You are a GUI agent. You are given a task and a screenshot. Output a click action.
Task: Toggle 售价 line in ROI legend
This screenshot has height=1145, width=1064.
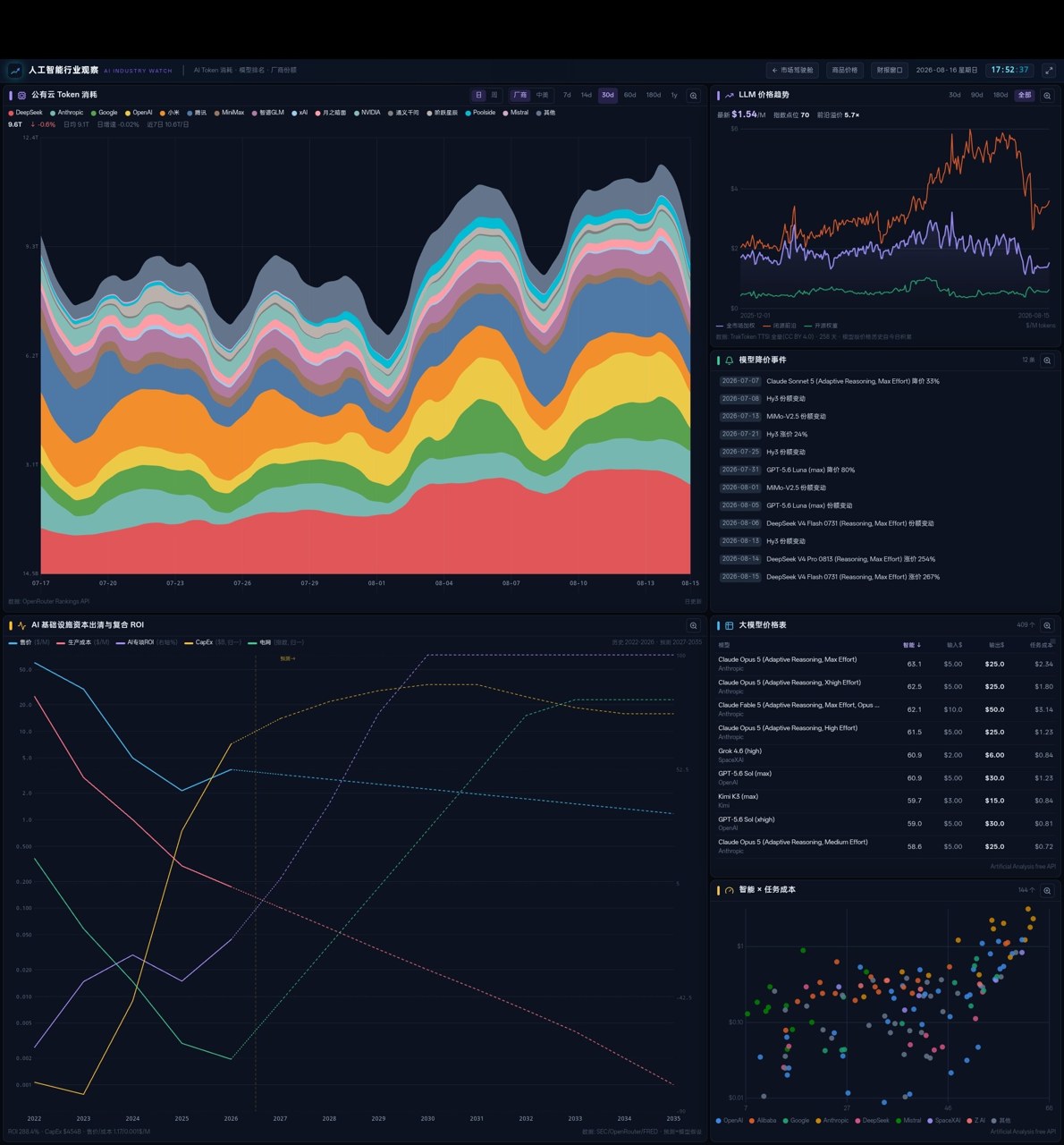(x=29, y=642)
